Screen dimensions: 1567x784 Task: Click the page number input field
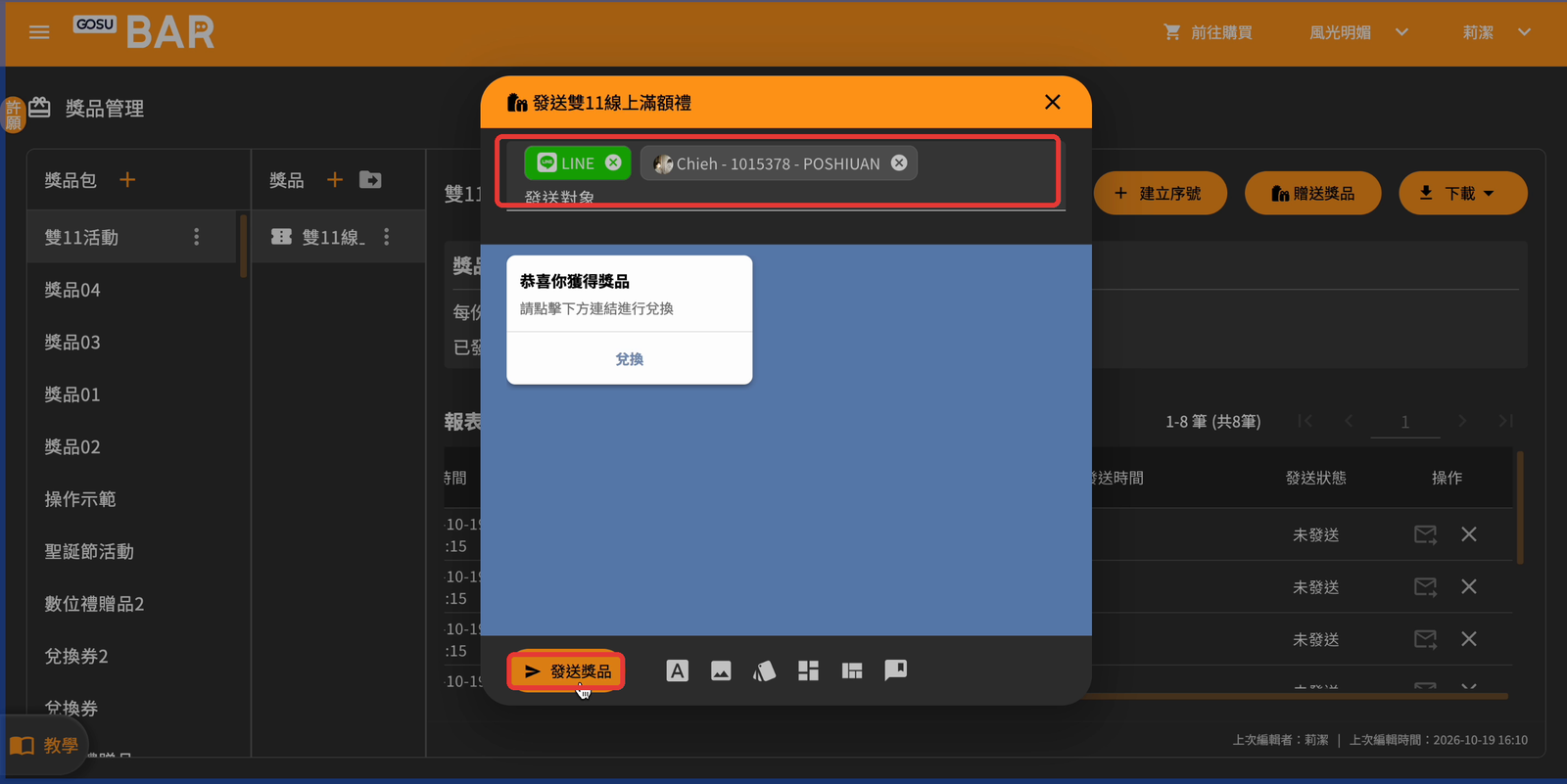(1404, 422)
